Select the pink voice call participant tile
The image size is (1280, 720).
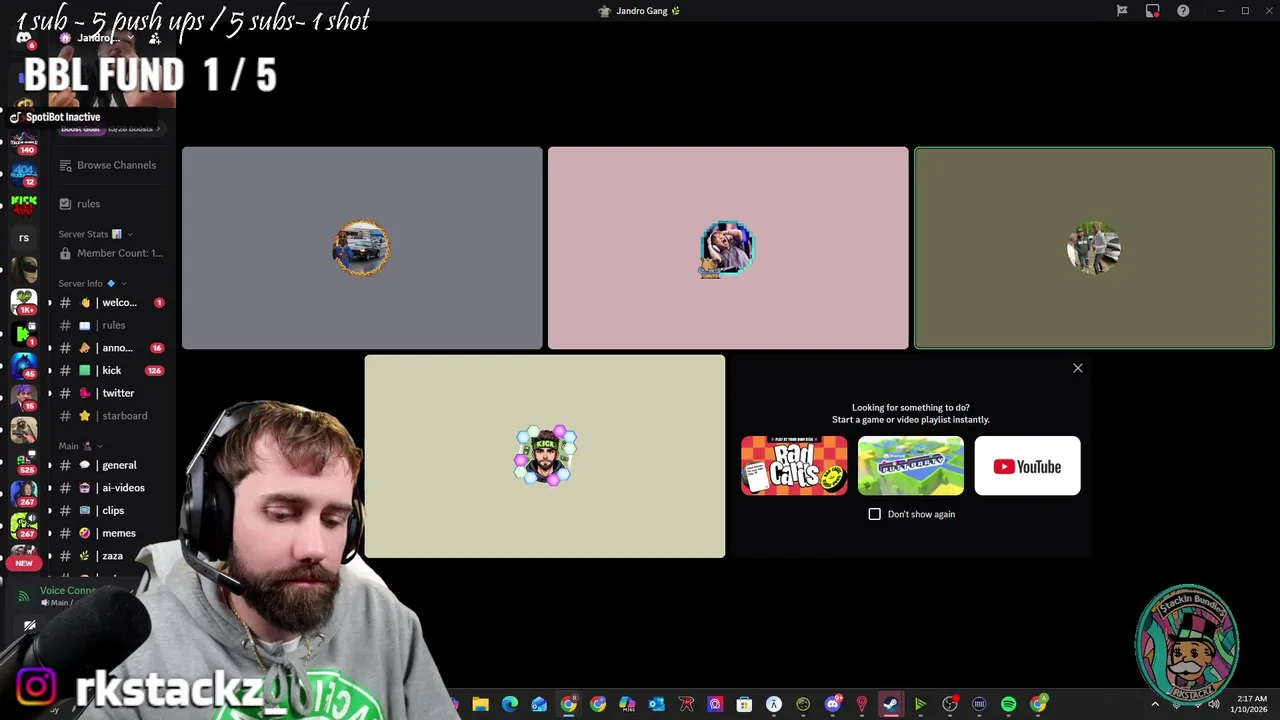tap(728, 248)
